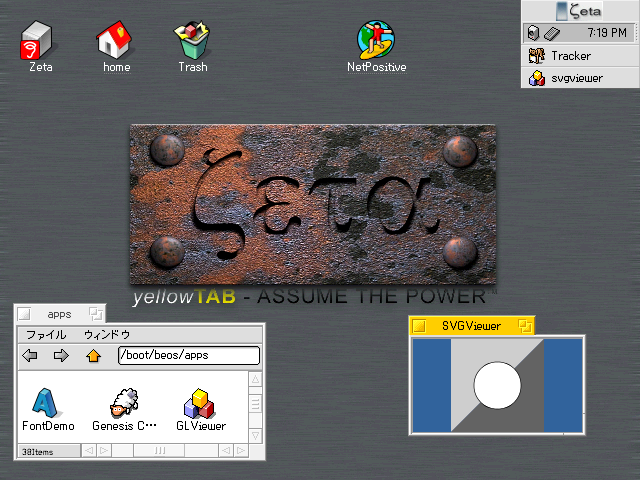Click the left blue bar in SVGViewer image
Screen dimensions: 640x480
click(432, 385)
